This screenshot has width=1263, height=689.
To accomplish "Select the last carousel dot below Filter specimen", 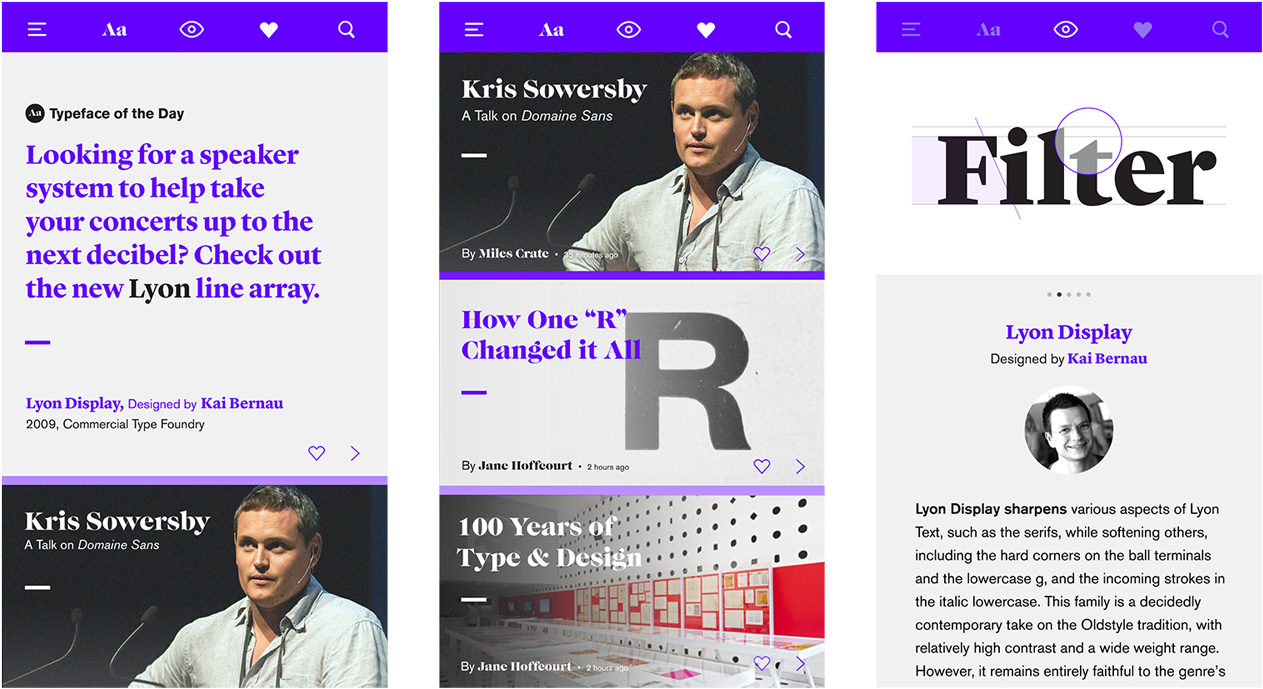I will click(1088, 295).
